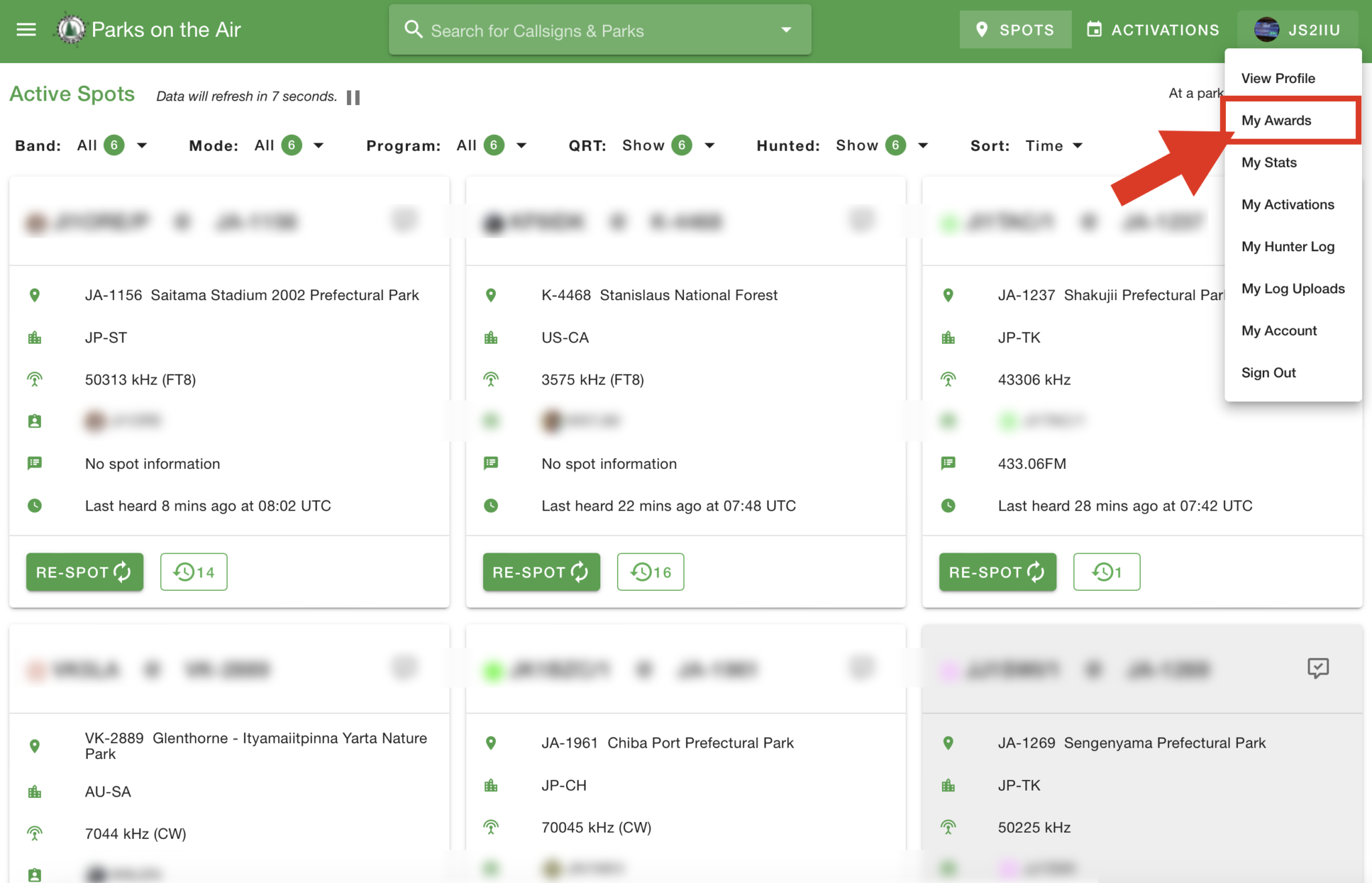Click RE-SPOT for Shakujii Prefectural Park

pos(997,571)
